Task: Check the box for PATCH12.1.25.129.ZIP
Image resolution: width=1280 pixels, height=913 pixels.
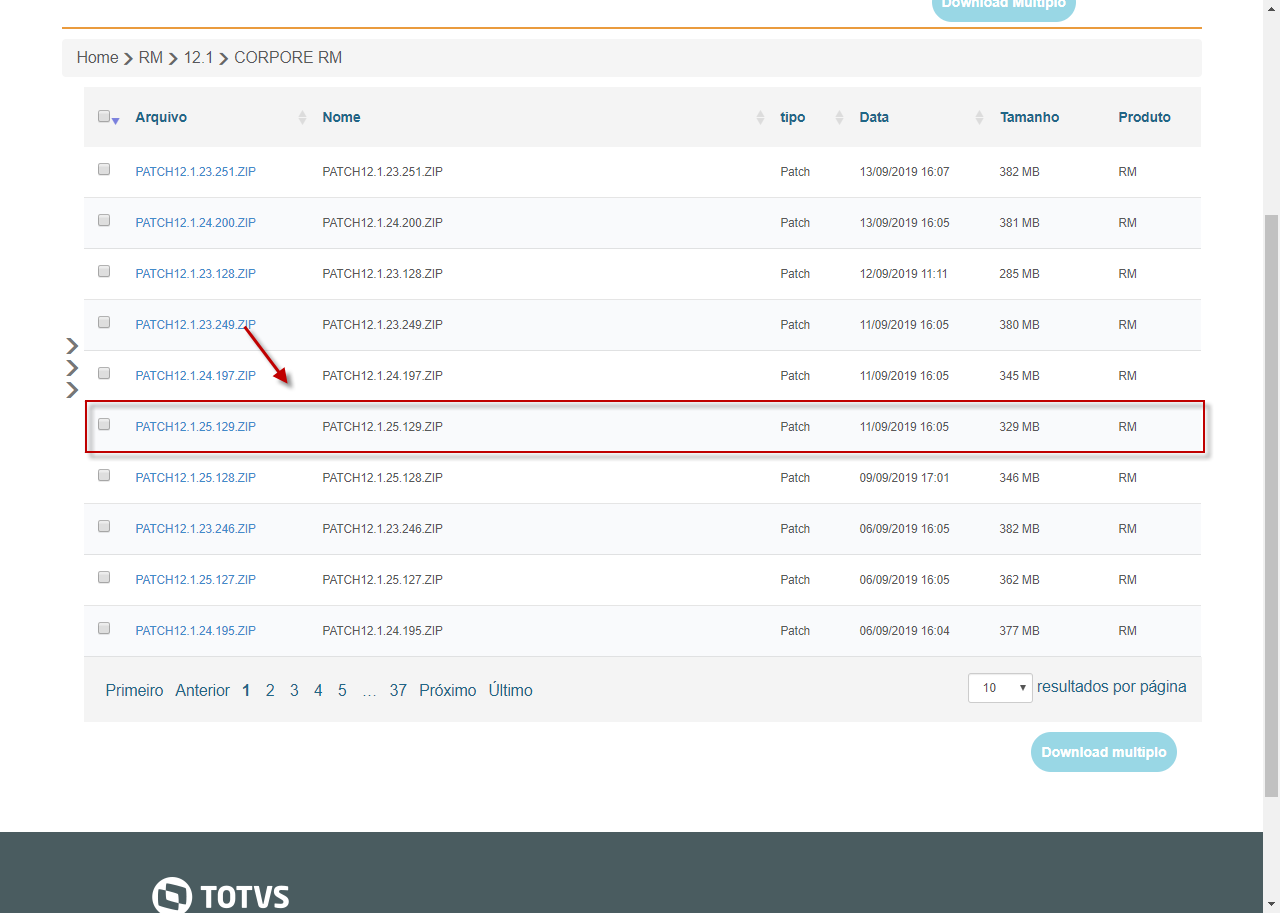Action: click(x=104, y=424)
